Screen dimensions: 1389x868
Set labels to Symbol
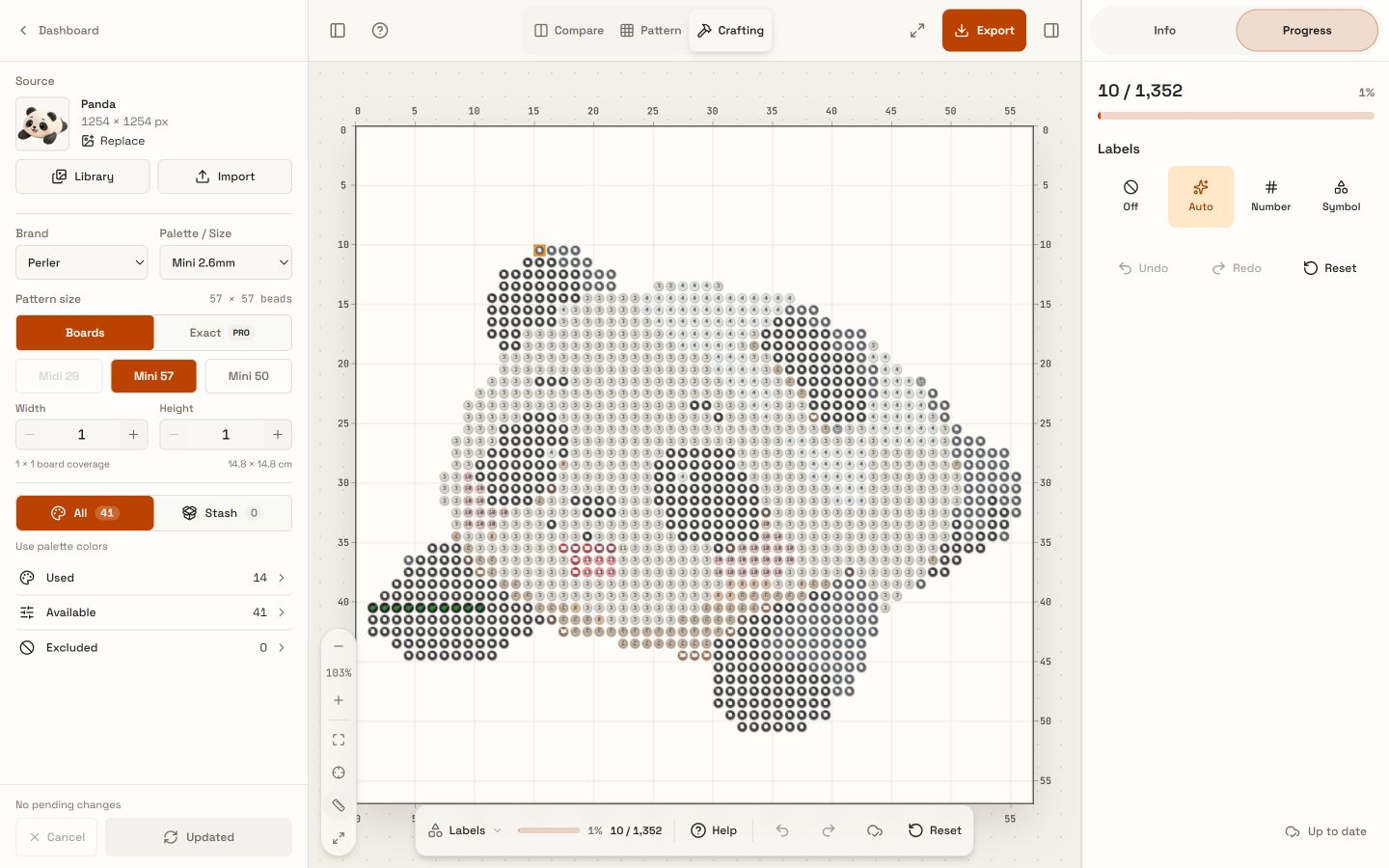(x=1341, y=196)
